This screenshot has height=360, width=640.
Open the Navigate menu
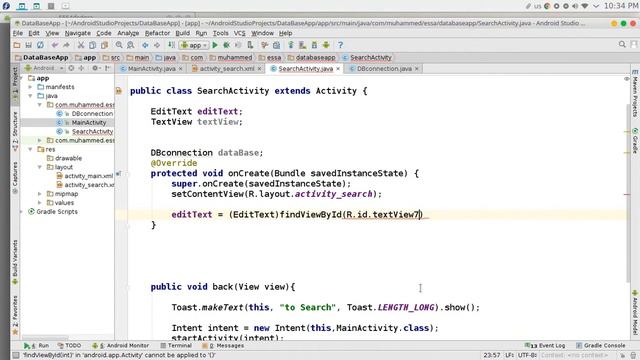(78, 33)
